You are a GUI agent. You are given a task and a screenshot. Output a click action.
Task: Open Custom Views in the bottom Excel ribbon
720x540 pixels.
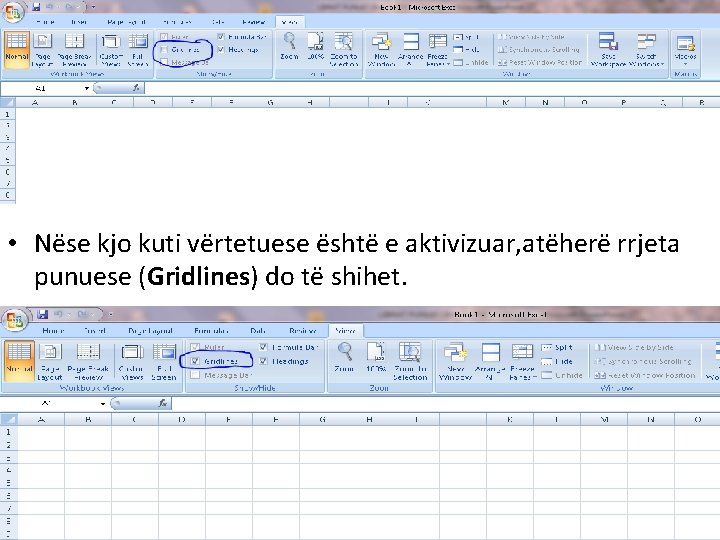(132, 361)
